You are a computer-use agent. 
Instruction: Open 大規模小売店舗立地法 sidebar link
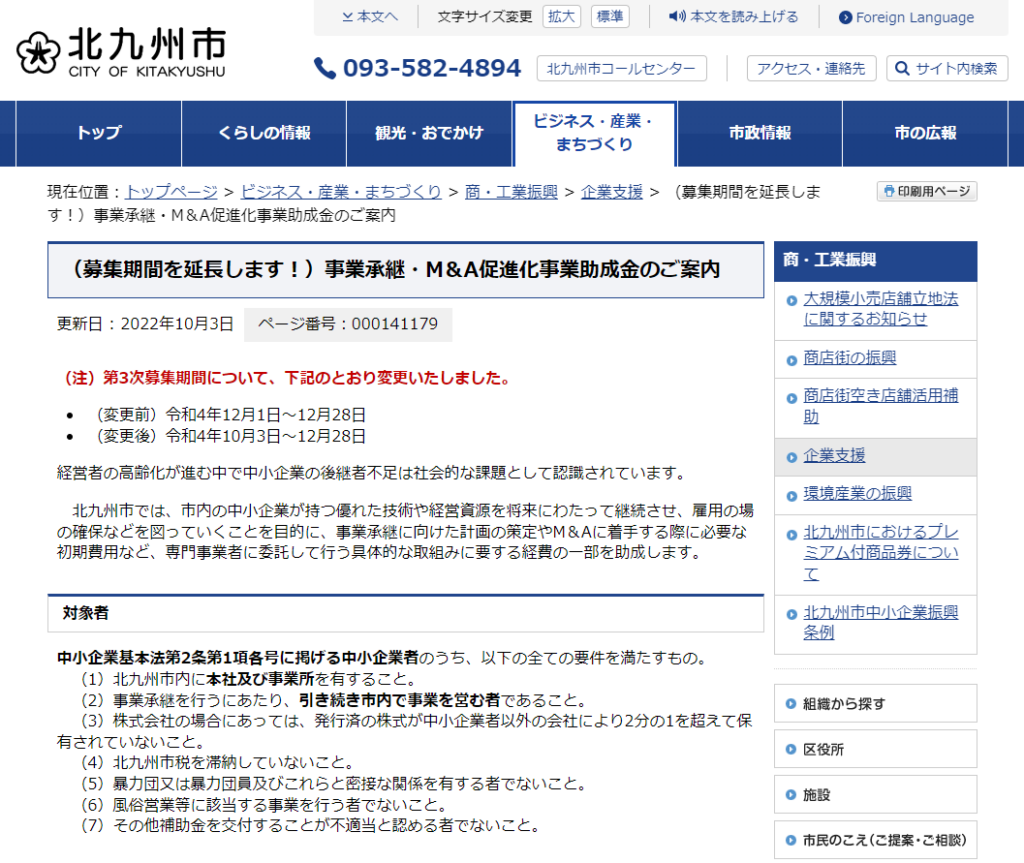coord(880,309)
